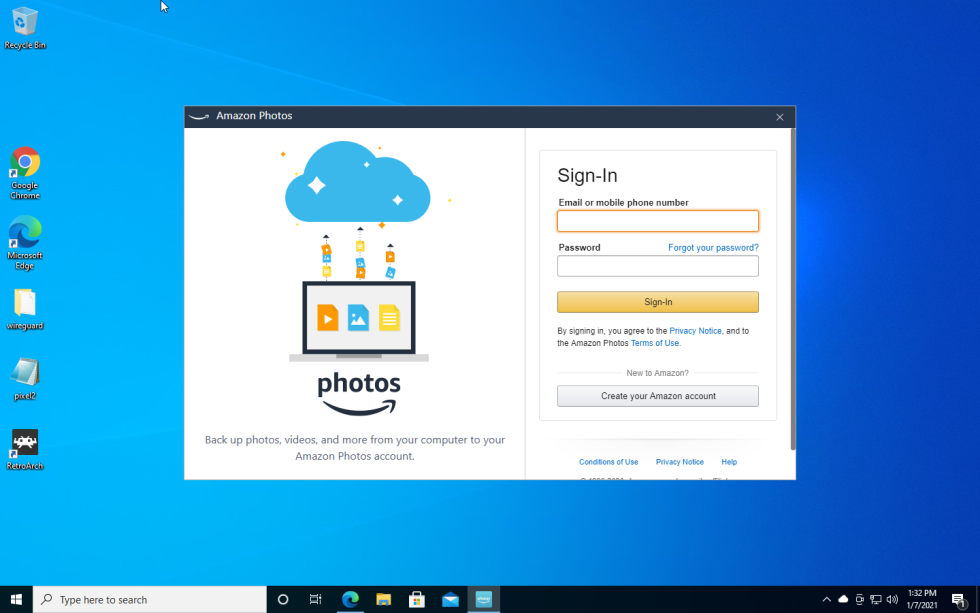
Task: Select the Google Chrome desktop icon
Action: tap(24, 163)
